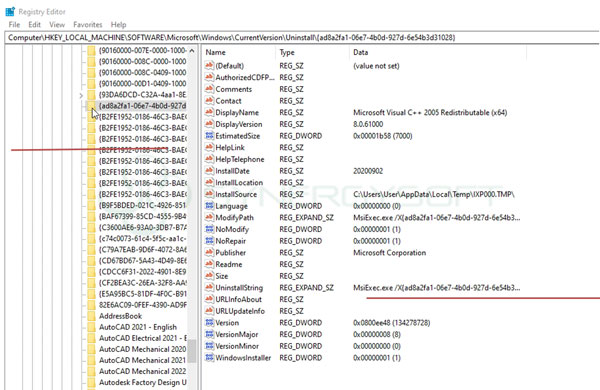This screenshot has width=600, height=390.
Task: Click the Registry Editor title bar icon
Action: (10, 11)
